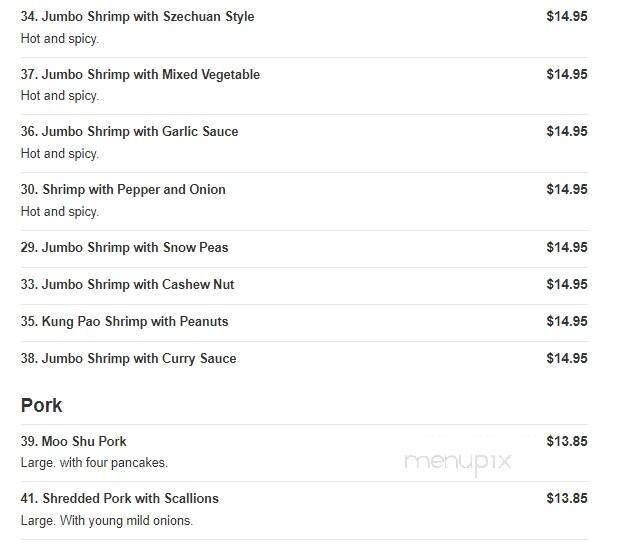
Task: Click Shrimp with Pepper and Onion
Action: click(x=123, y=190)
